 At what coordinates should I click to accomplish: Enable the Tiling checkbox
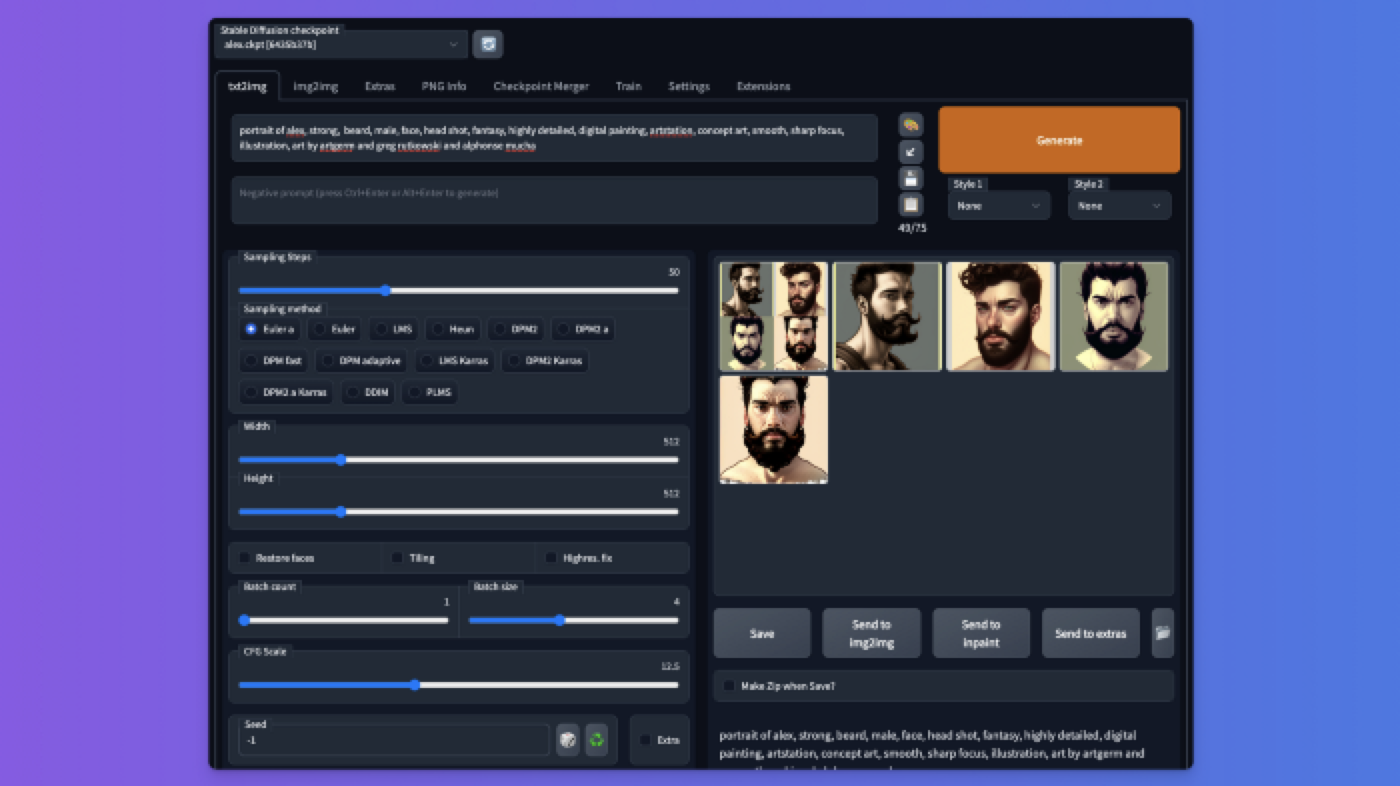coord(397,557)
